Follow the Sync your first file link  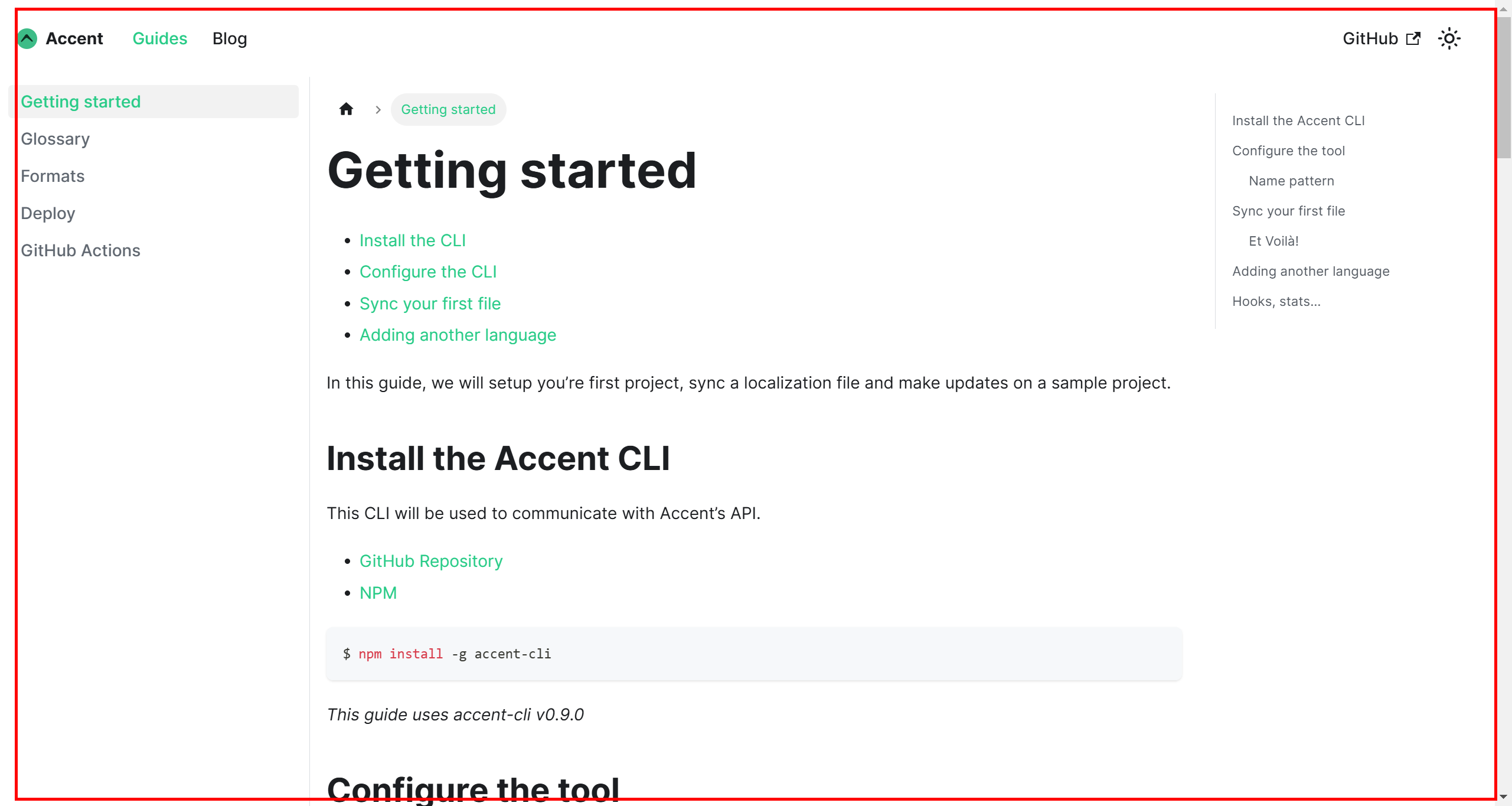click(x=430, y=304)
